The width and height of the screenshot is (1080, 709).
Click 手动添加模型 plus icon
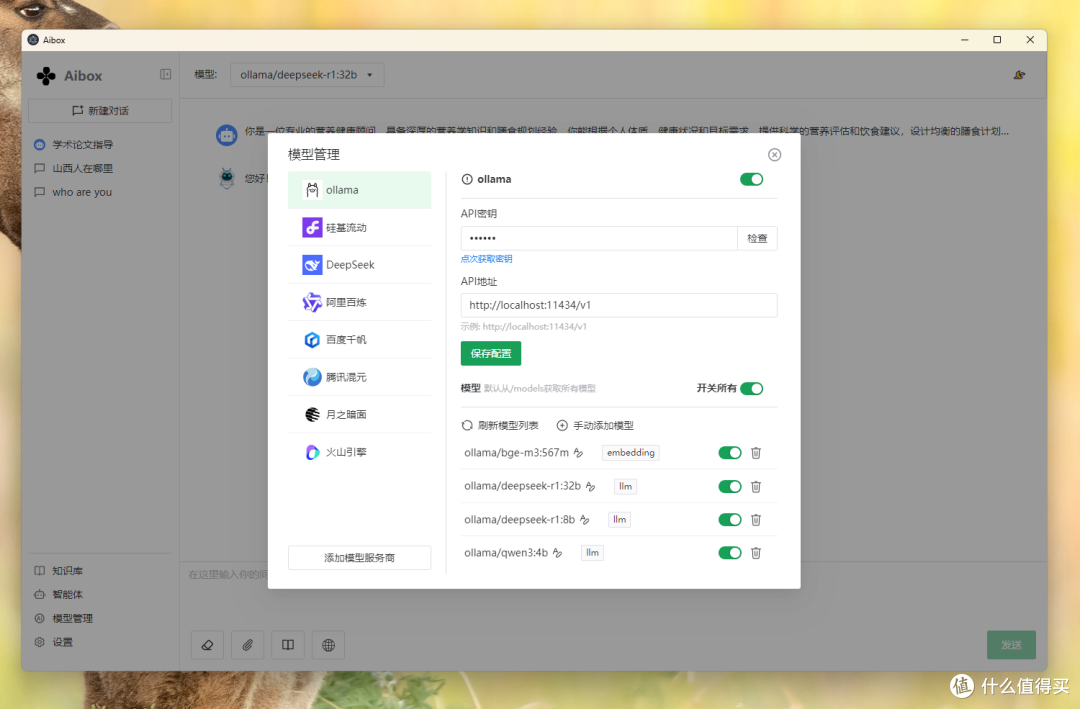tap(562, 426)
